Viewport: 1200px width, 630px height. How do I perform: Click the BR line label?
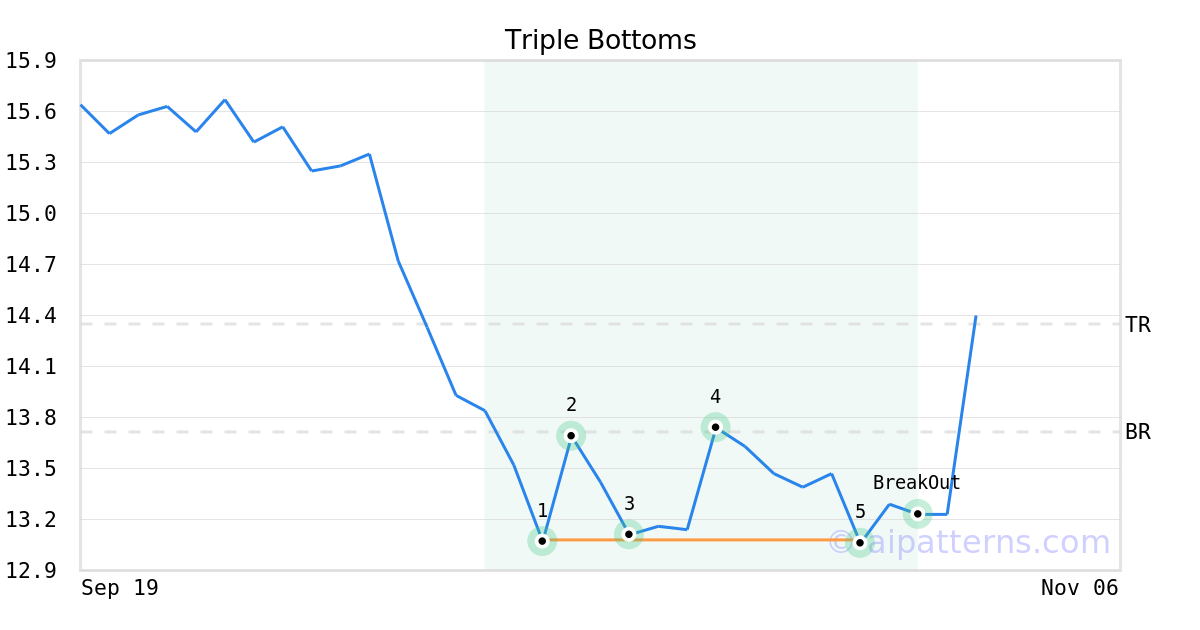point(1138,433)
